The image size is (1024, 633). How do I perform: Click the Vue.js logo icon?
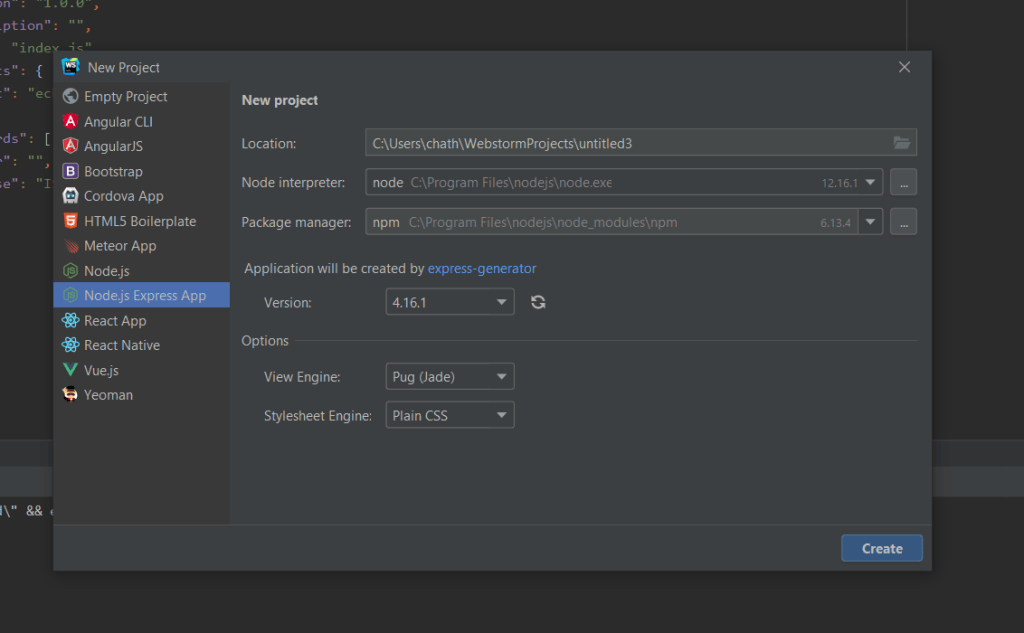(70, 370)
